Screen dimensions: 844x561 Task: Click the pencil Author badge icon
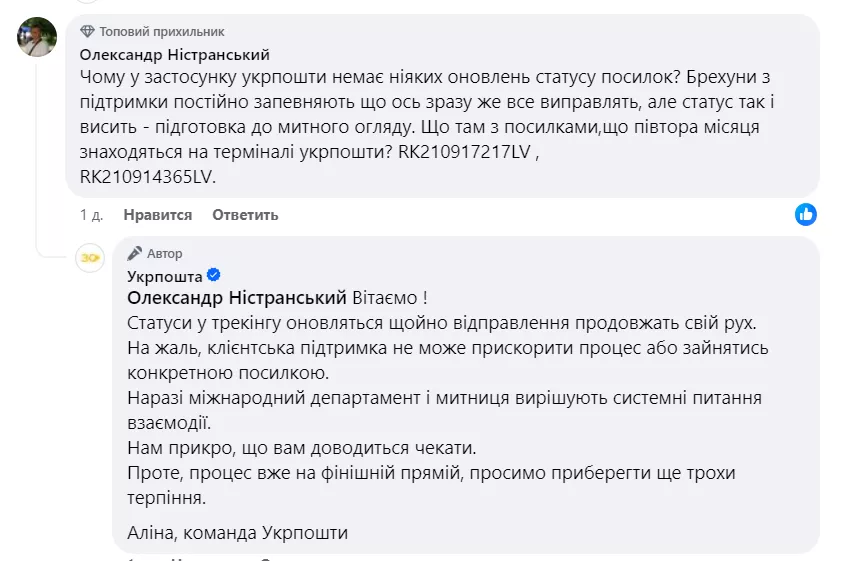coord(135,254)
